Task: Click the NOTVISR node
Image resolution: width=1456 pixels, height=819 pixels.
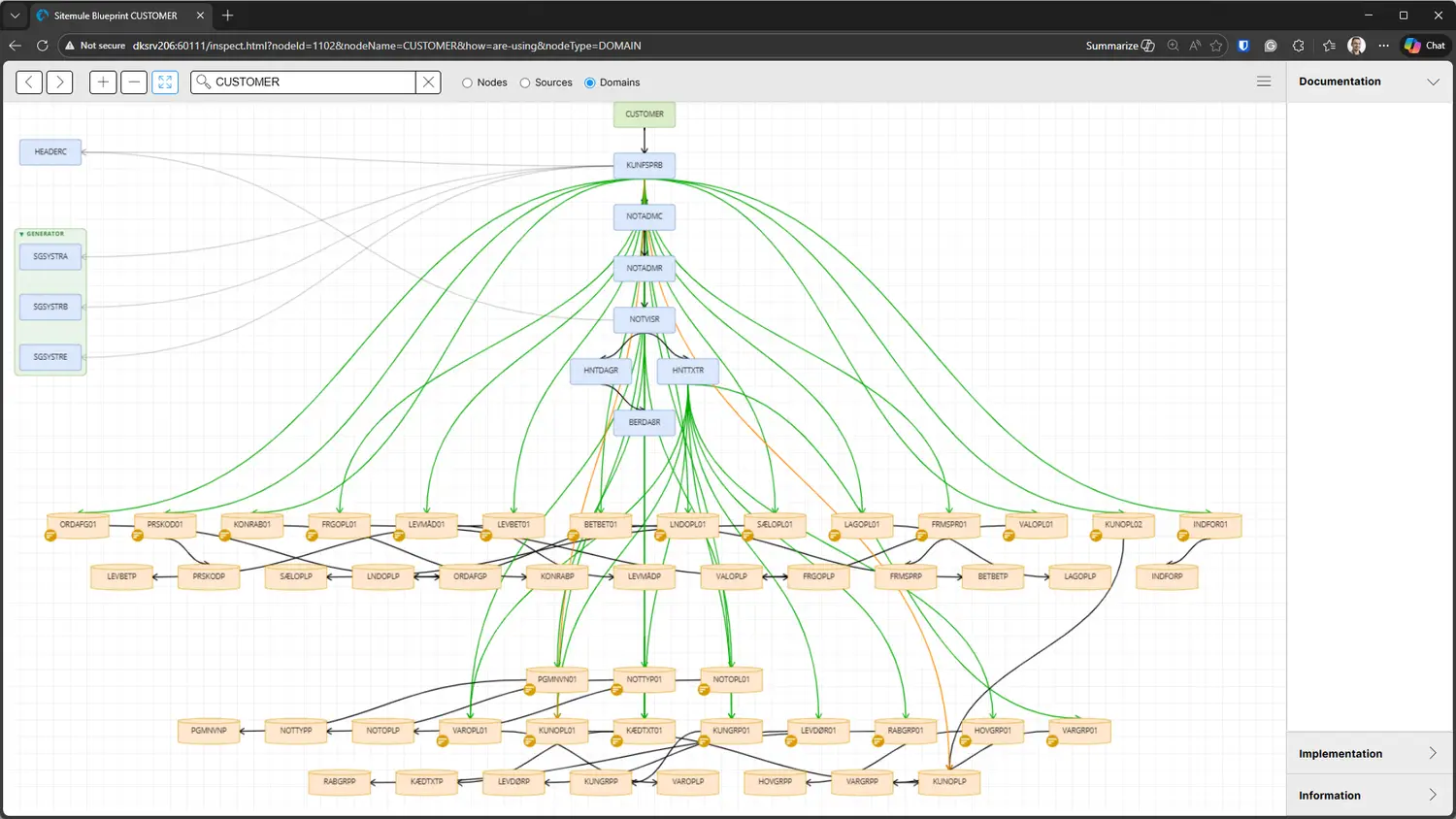Action: 645,319
